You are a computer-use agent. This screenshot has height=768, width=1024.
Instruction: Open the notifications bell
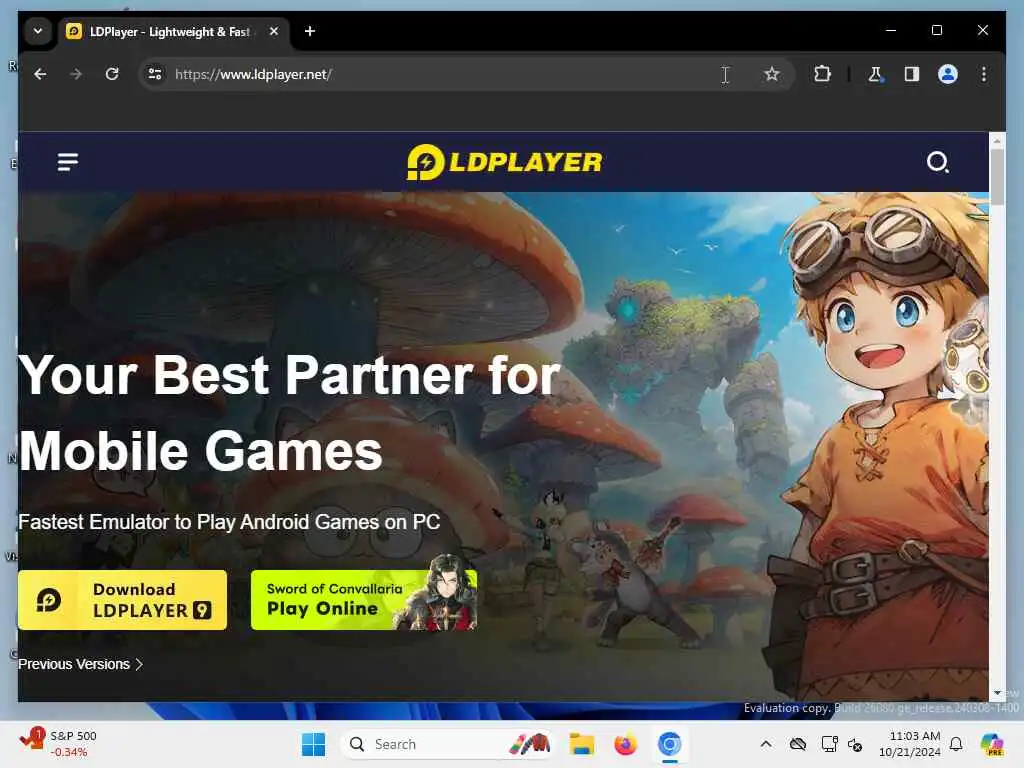[x=956, y=744]
